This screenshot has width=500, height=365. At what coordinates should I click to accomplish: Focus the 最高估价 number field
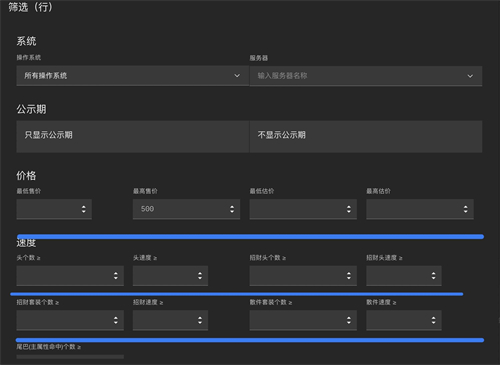(420, 209)
